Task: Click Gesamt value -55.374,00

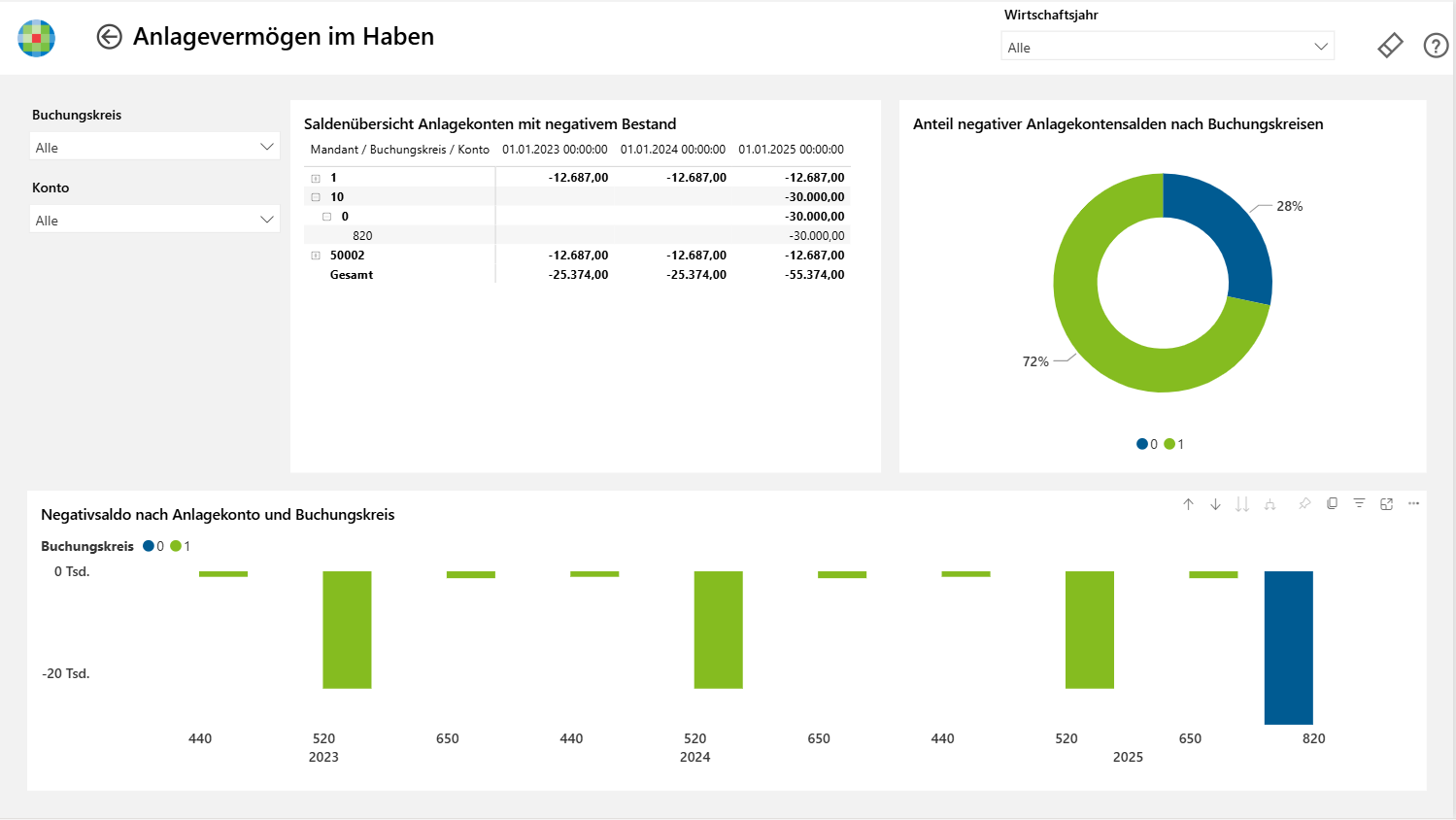Action: (814, 275)
